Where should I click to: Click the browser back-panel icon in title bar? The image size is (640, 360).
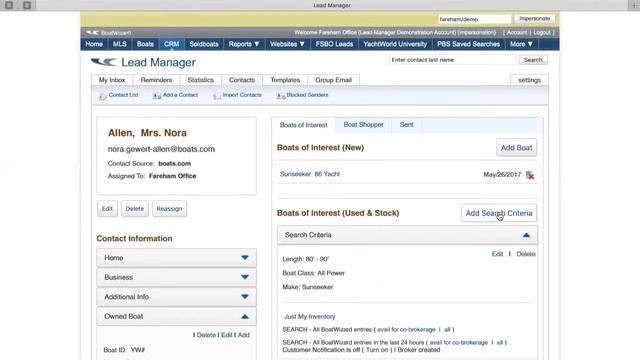pyautogui.click(x=9, y=5)
